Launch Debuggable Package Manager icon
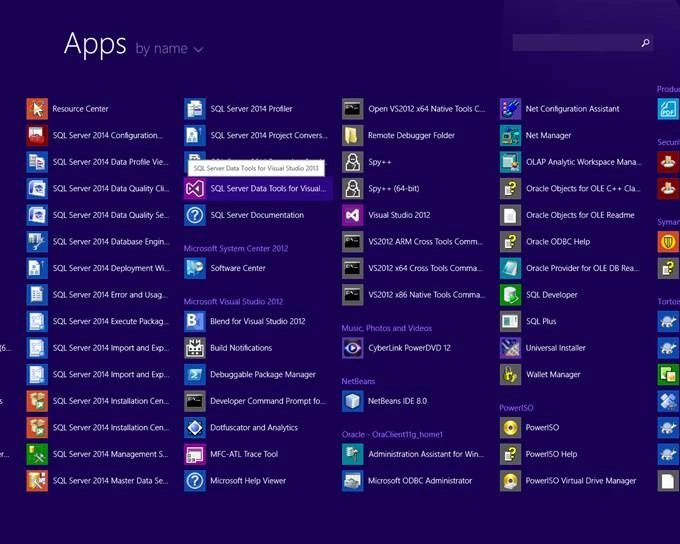The width and height of the screenshot is (680, 544). pos(195,374)
